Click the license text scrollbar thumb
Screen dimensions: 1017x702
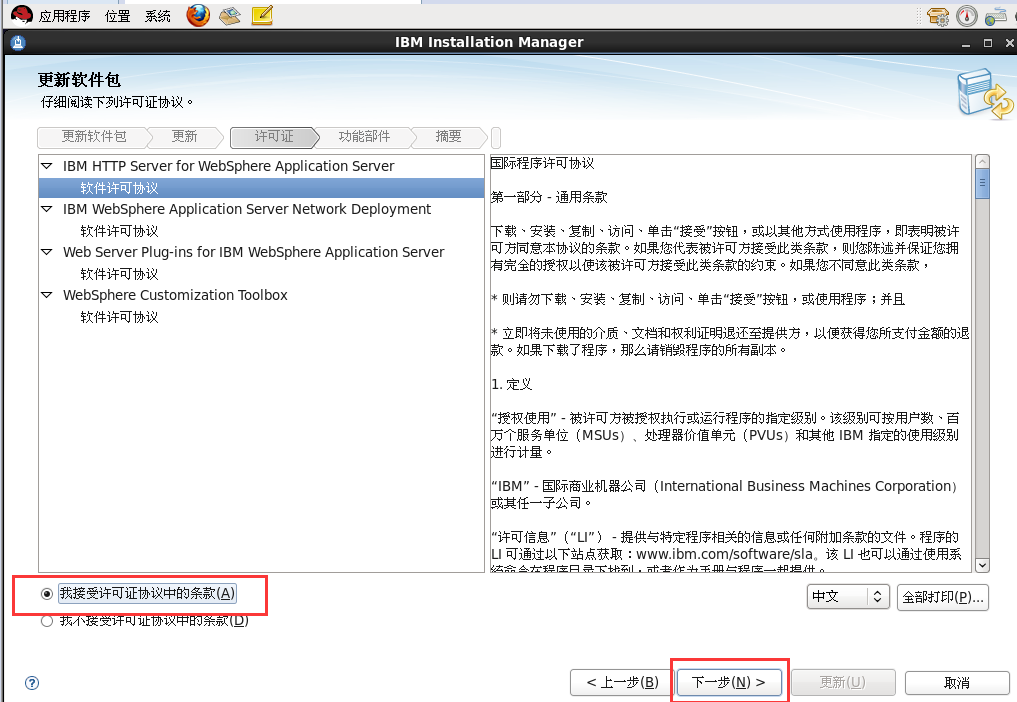tap(983, 183)
